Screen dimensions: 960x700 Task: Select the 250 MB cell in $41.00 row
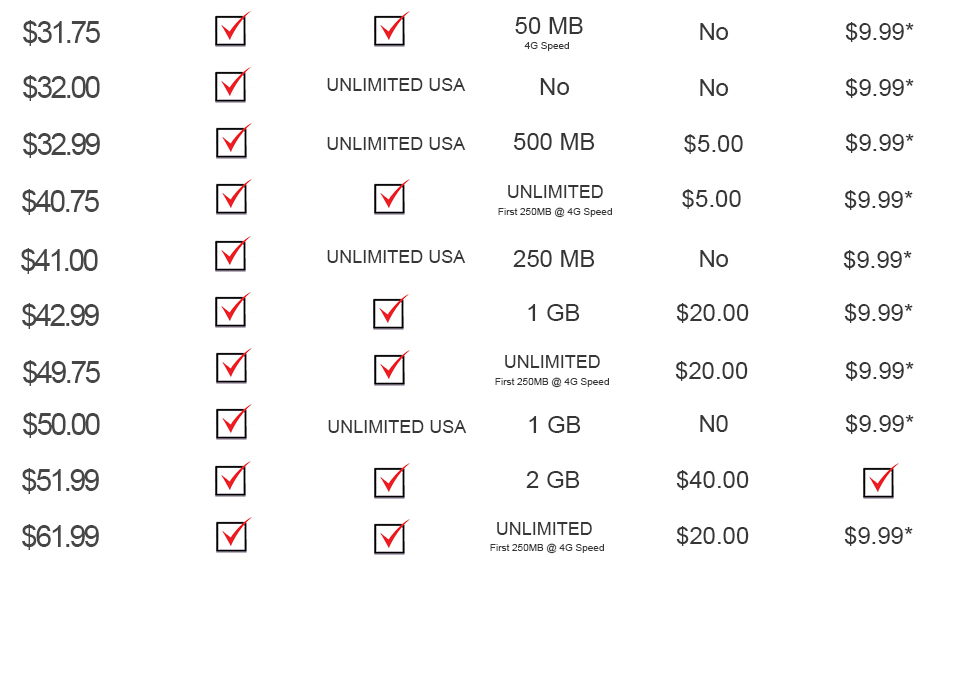click(x=553, y=259)
